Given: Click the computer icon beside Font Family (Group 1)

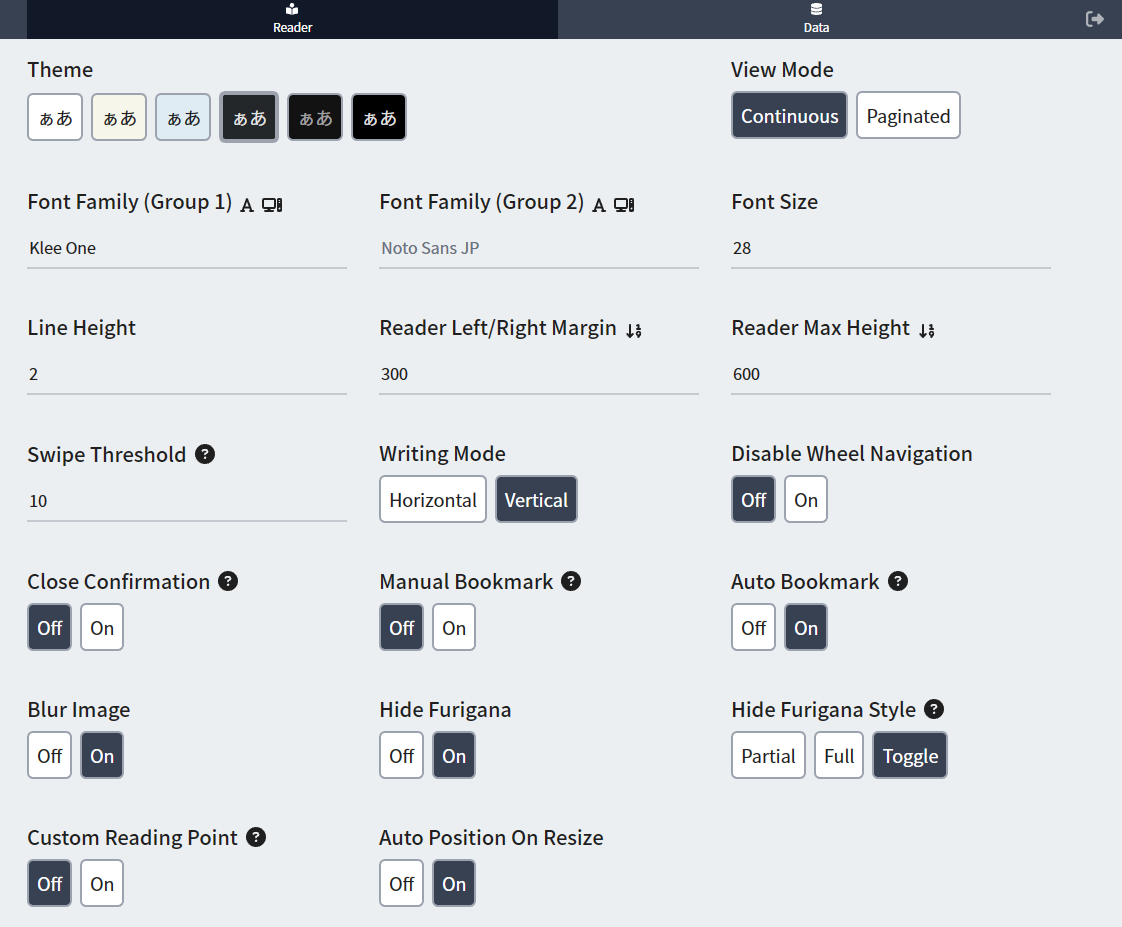Looking at the screenshot, I should (x=272, y=204).
